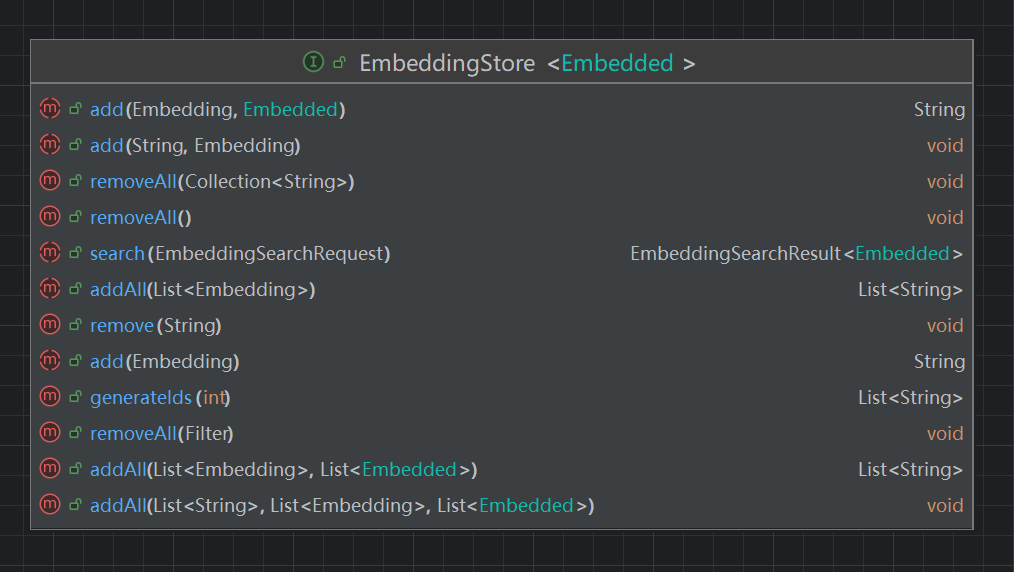Click the interface icon beside EmbeddingStore title
The image size is (1014, 572).
313,63
